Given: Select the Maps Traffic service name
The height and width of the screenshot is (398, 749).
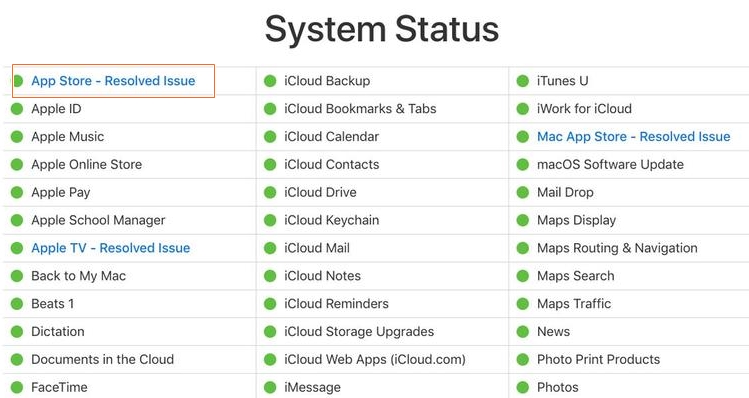Looking at the screenshot, I should tap(574, 303).
